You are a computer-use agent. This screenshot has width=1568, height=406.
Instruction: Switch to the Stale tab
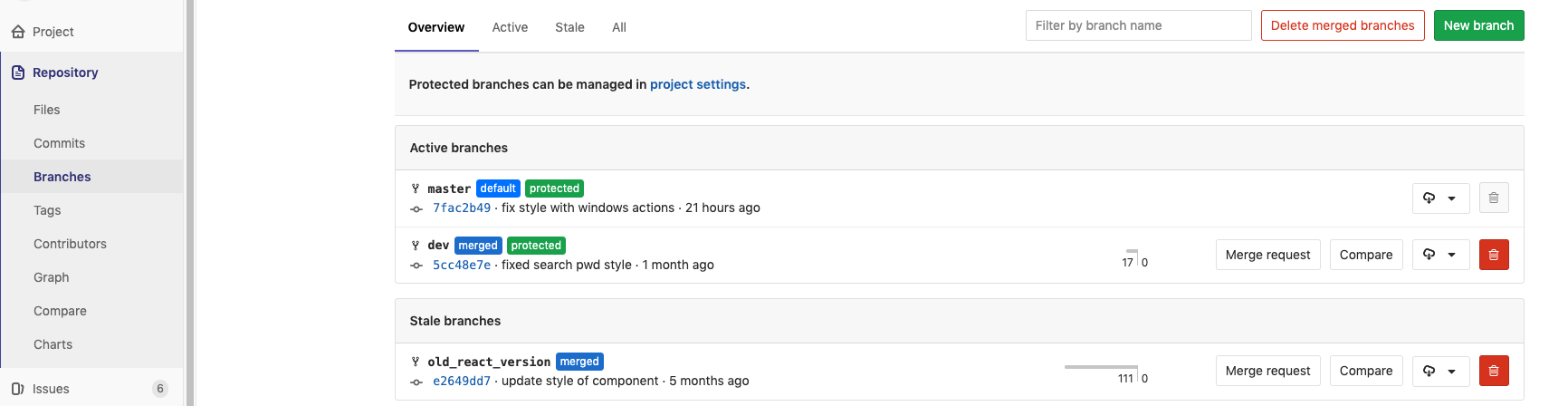point(569,27)
